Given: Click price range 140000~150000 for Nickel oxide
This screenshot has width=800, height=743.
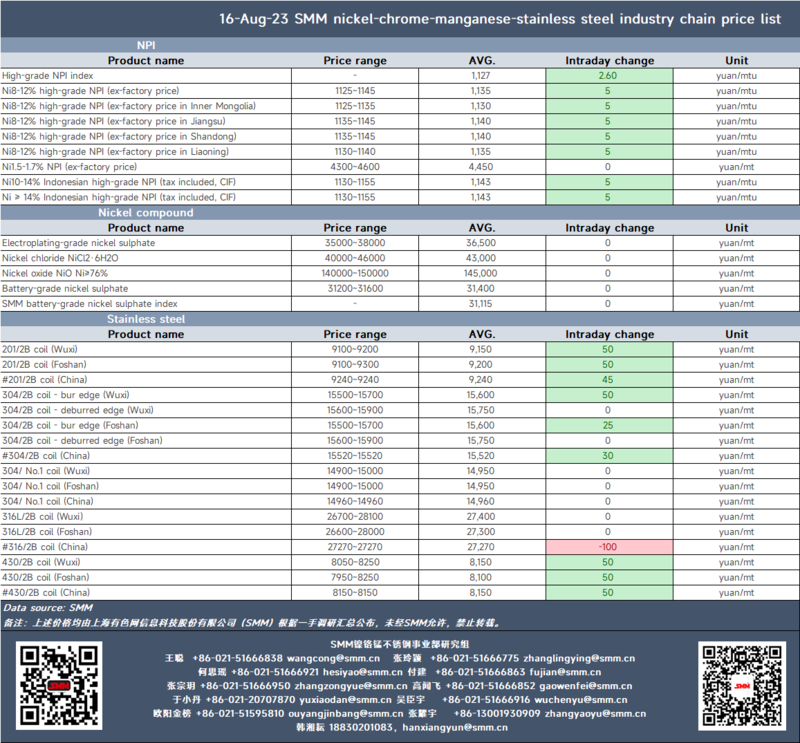Looking at the screenshot, I should coord(355,273).
